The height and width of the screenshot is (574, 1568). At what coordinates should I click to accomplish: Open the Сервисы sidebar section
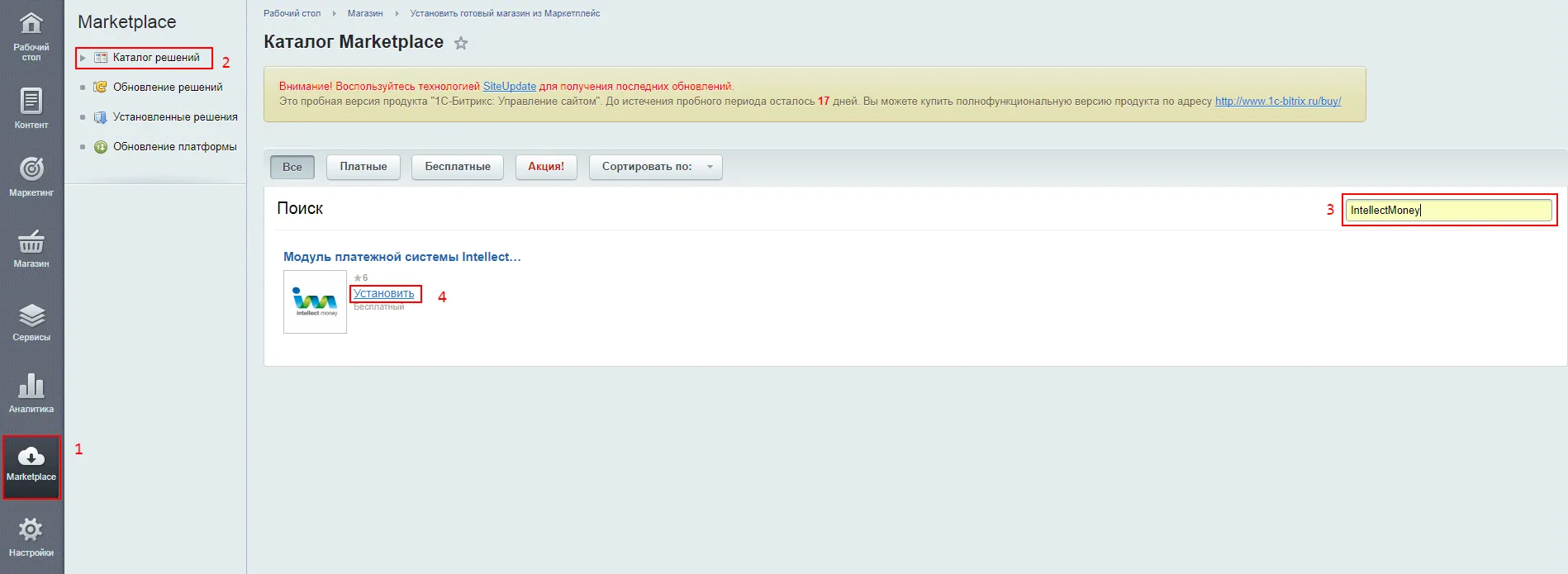31,322
